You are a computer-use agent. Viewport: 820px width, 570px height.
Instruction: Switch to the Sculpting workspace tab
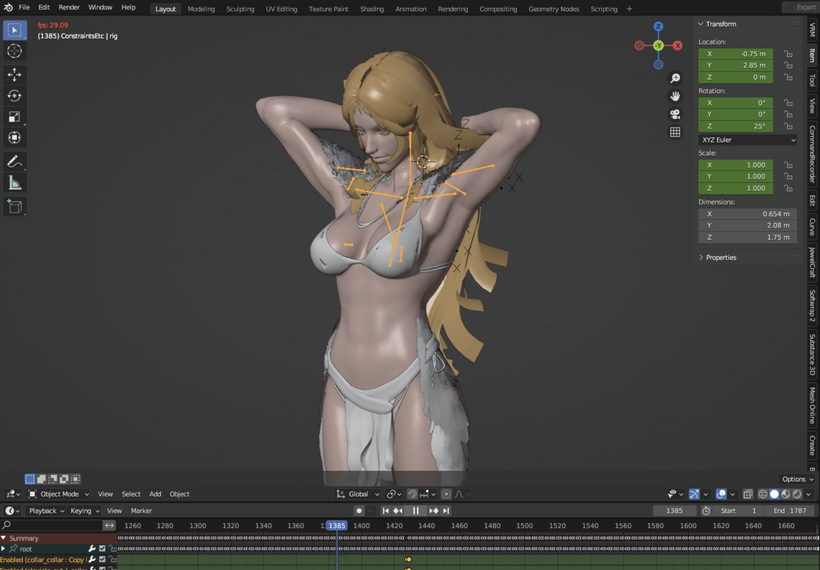click(x=240, y=9)
